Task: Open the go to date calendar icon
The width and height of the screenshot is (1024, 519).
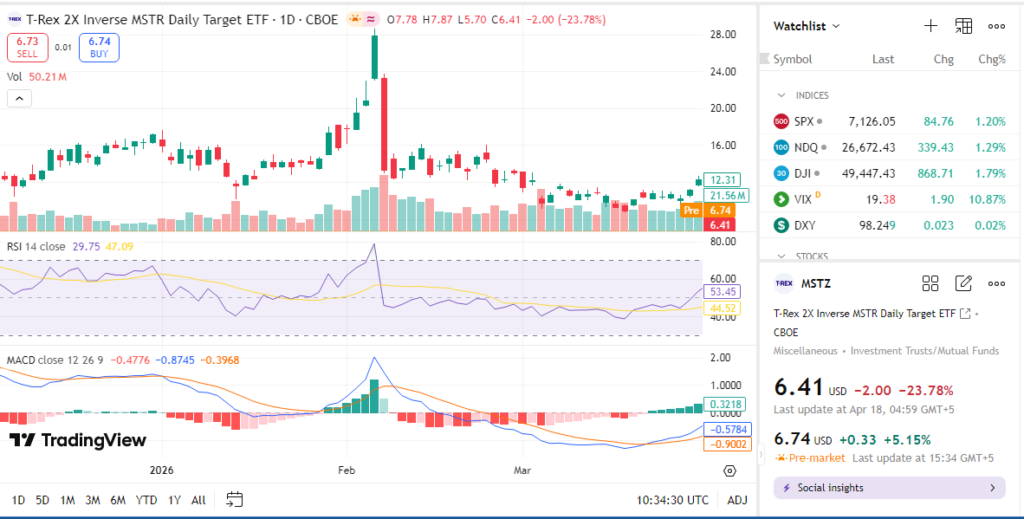Action: point(235,499)
